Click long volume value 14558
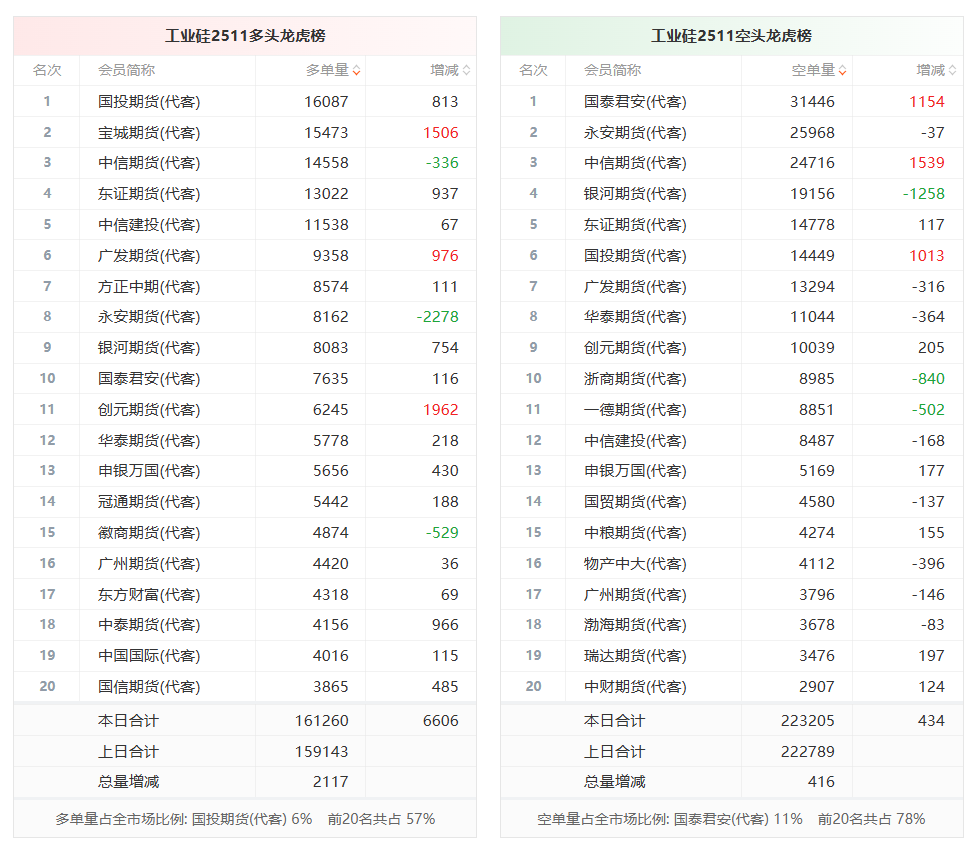The height and width of the screenshot is (849, 977). [326, 163]
